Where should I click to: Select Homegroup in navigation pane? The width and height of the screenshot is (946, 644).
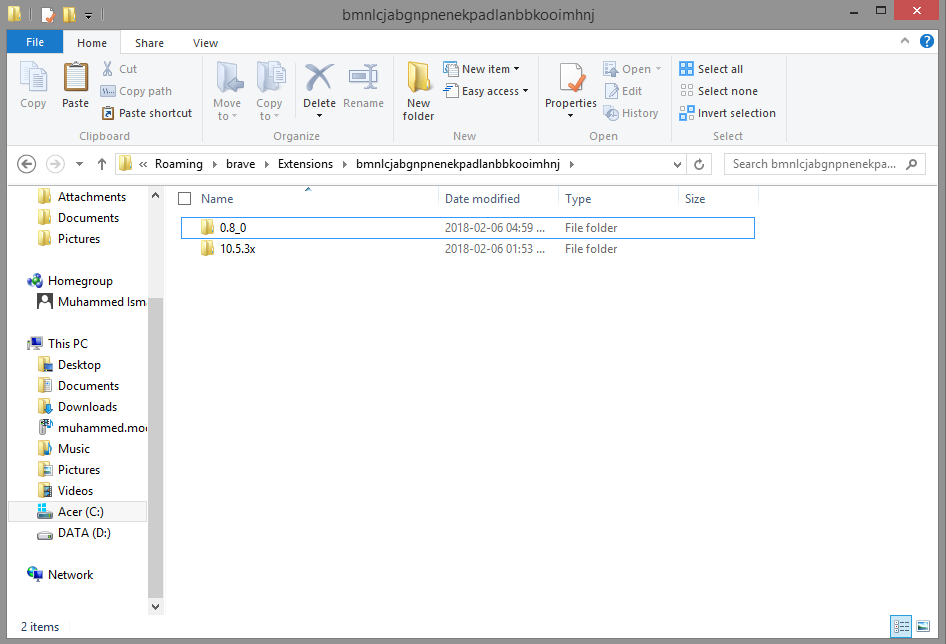[x=70, y=281]
